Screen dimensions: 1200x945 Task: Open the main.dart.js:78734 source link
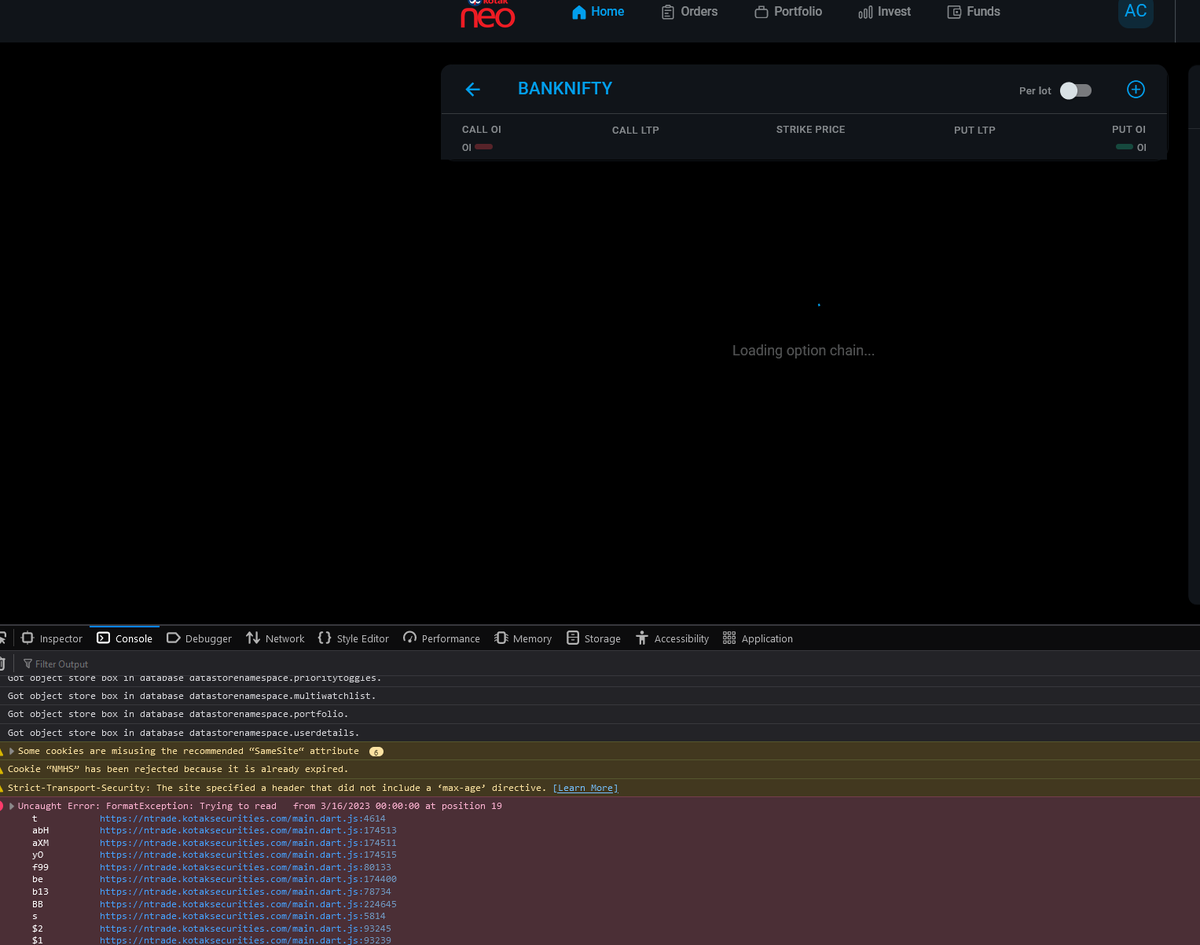pos(245,891)
